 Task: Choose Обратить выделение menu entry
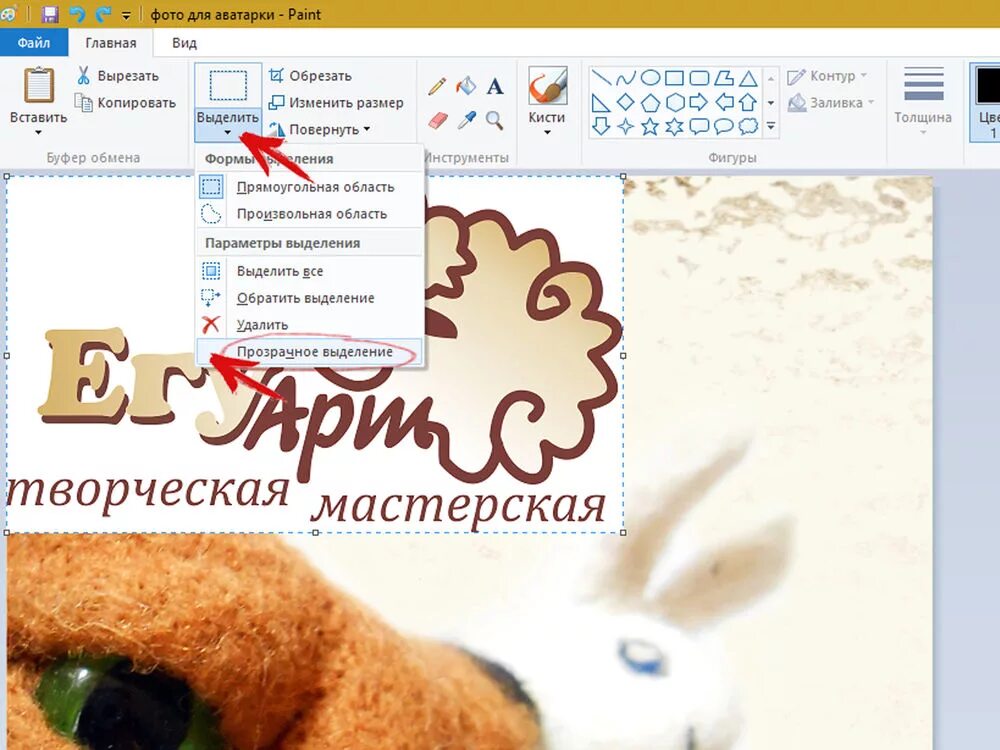click(x=310, y=298)
